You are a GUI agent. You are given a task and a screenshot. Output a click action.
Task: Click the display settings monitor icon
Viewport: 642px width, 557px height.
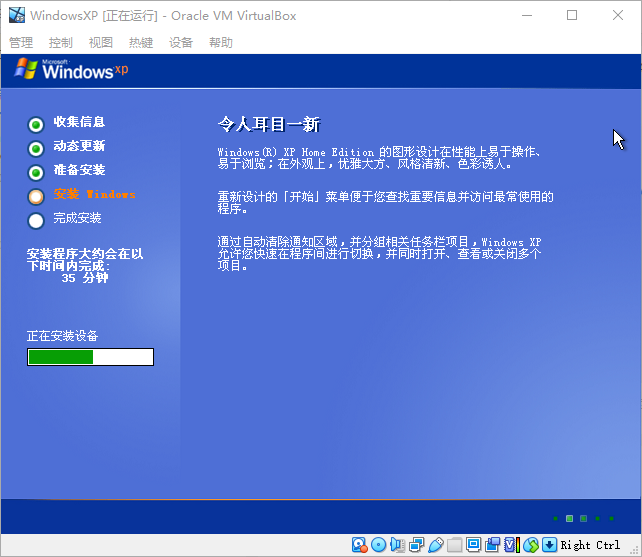[x=473, y=545]
